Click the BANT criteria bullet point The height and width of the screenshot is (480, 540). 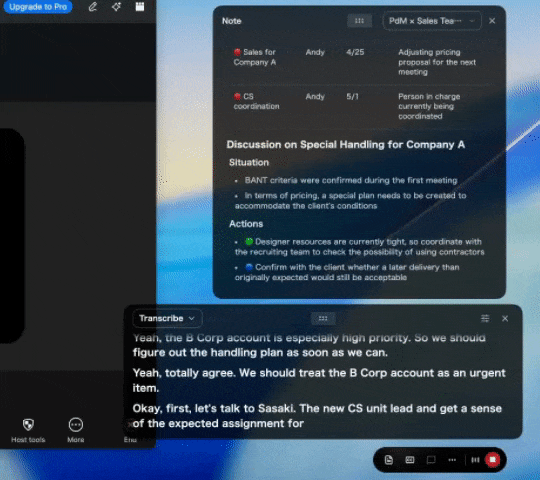coord(351,180)
